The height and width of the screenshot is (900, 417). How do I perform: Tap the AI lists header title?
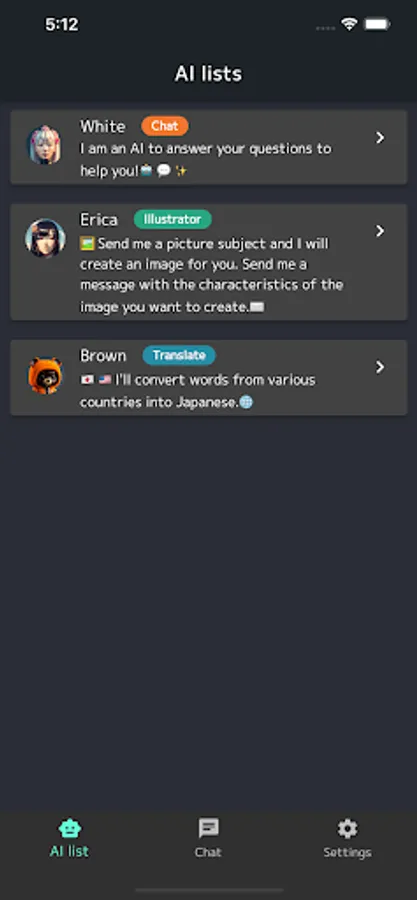pyautogui.click(x=208, y=73)
